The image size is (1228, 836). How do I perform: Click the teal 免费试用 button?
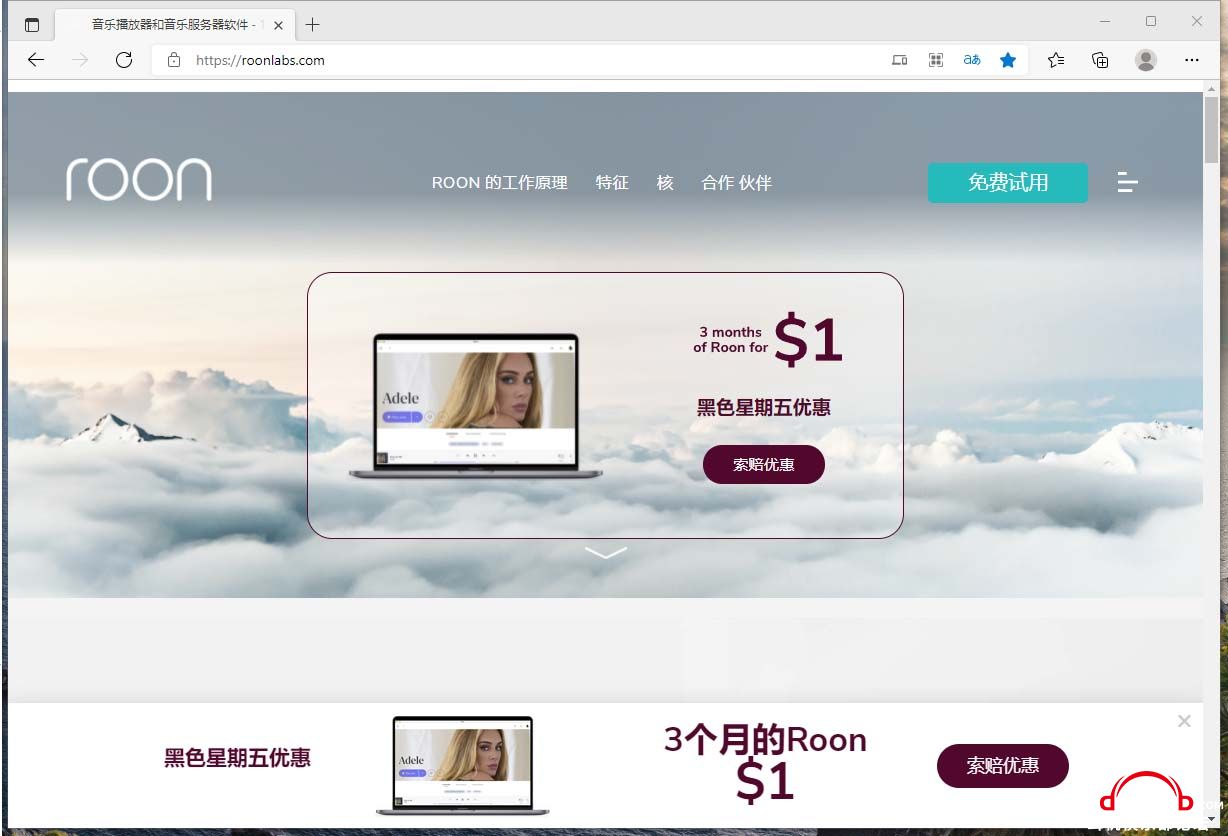click(x=1008, y=183)
